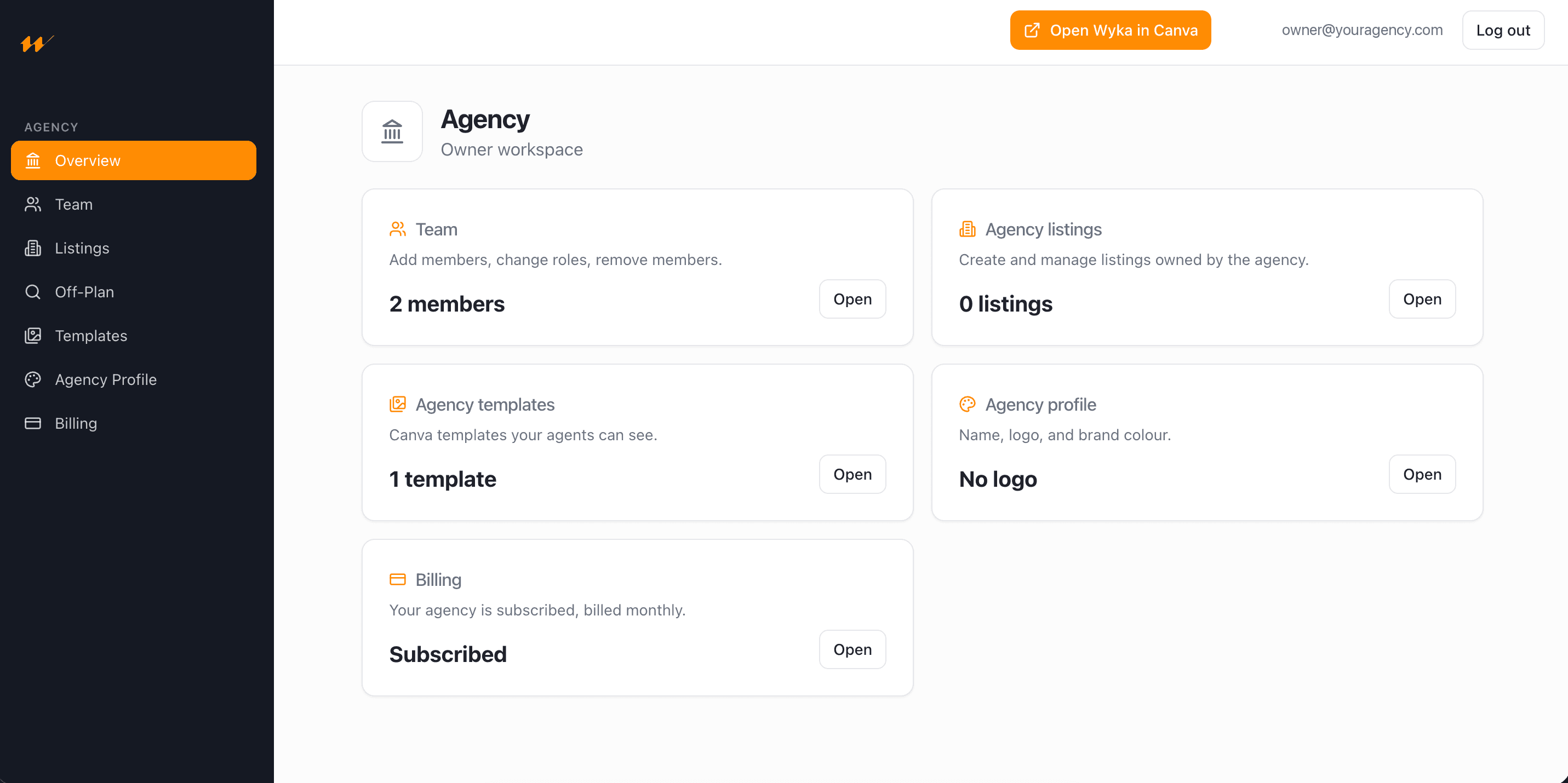Open the Team sidebar item
Screen dimensions: 1568x783
coord(133,204)
